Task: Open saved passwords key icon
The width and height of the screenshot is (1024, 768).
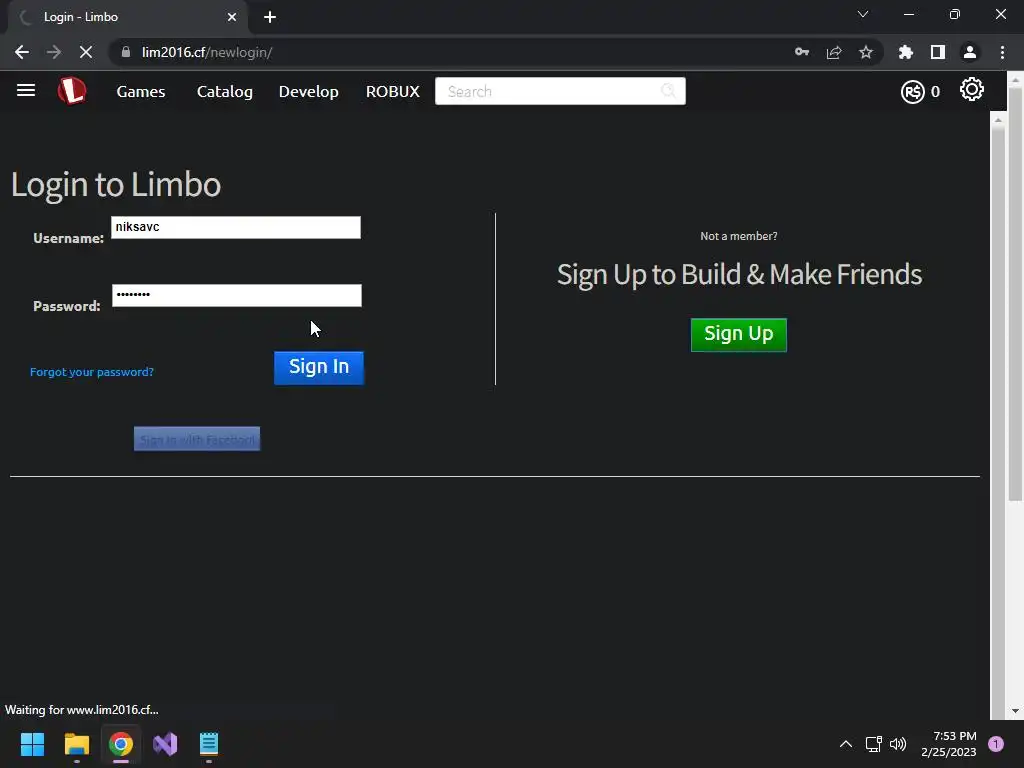Action: pyautogui.click(x=802, y=52)
